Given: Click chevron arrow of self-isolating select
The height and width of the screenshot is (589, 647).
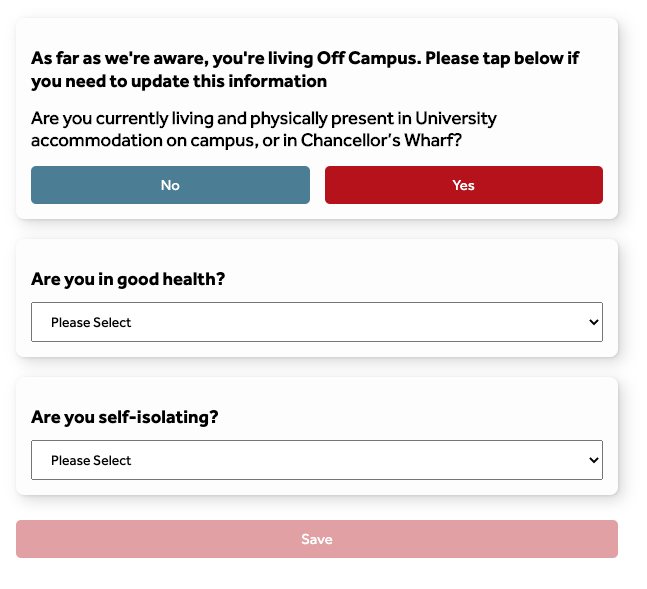Looking at the screenshot, I should coord(594,460).
